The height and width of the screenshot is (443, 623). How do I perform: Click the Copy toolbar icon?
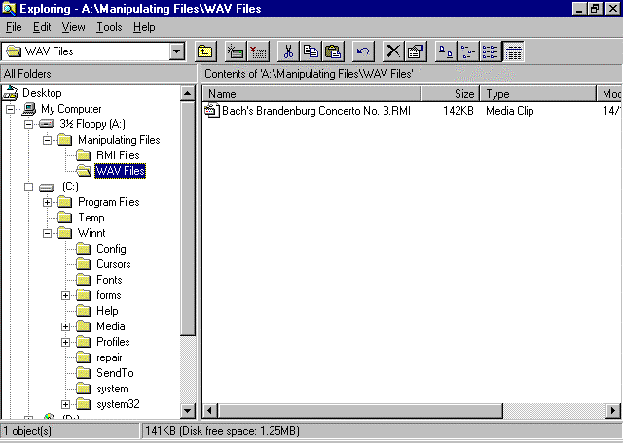click(310, 51)
